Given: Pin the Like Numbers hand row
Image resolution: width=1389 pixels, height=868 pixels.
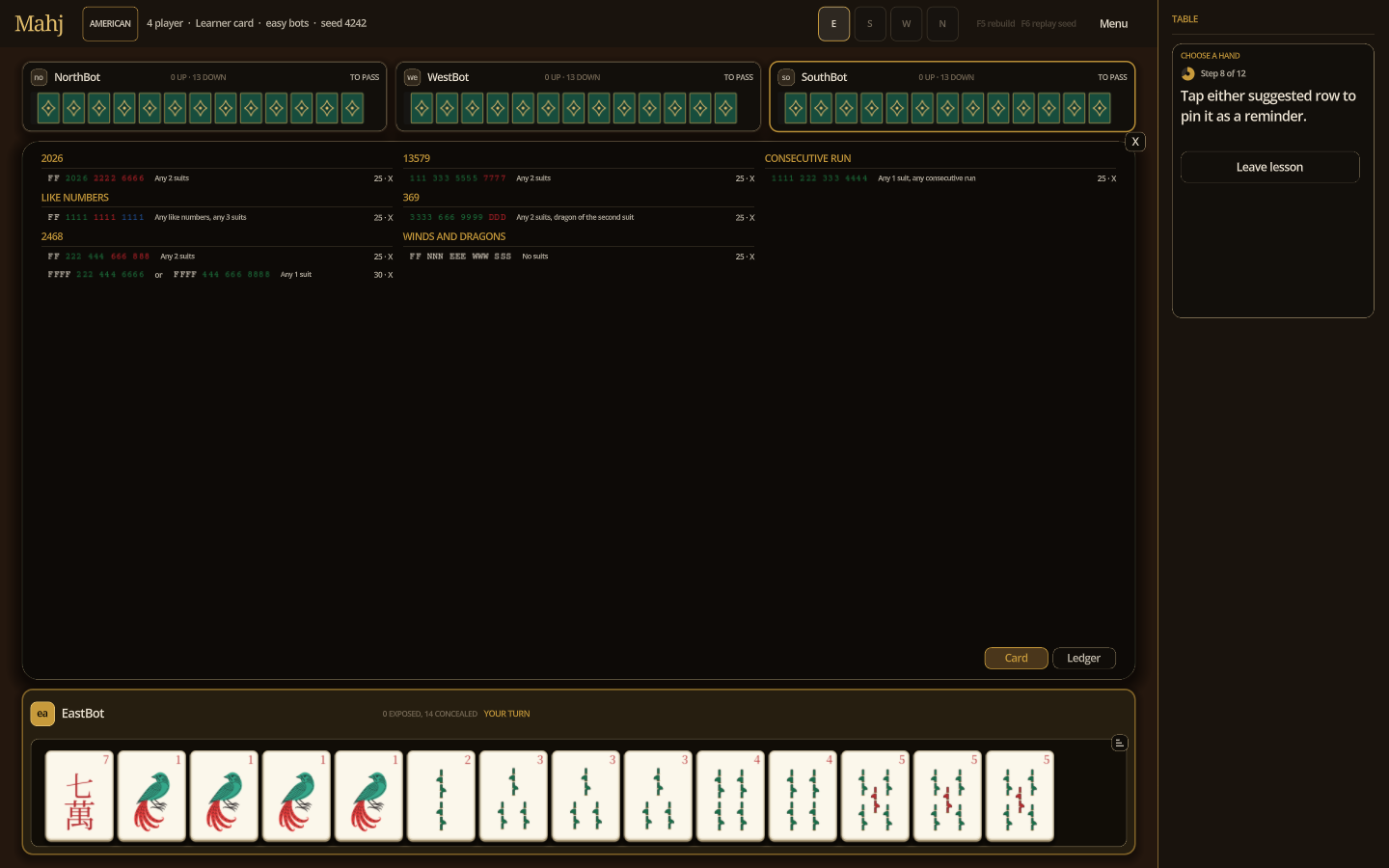Looking at the screenshot, I should coord(220,218).
